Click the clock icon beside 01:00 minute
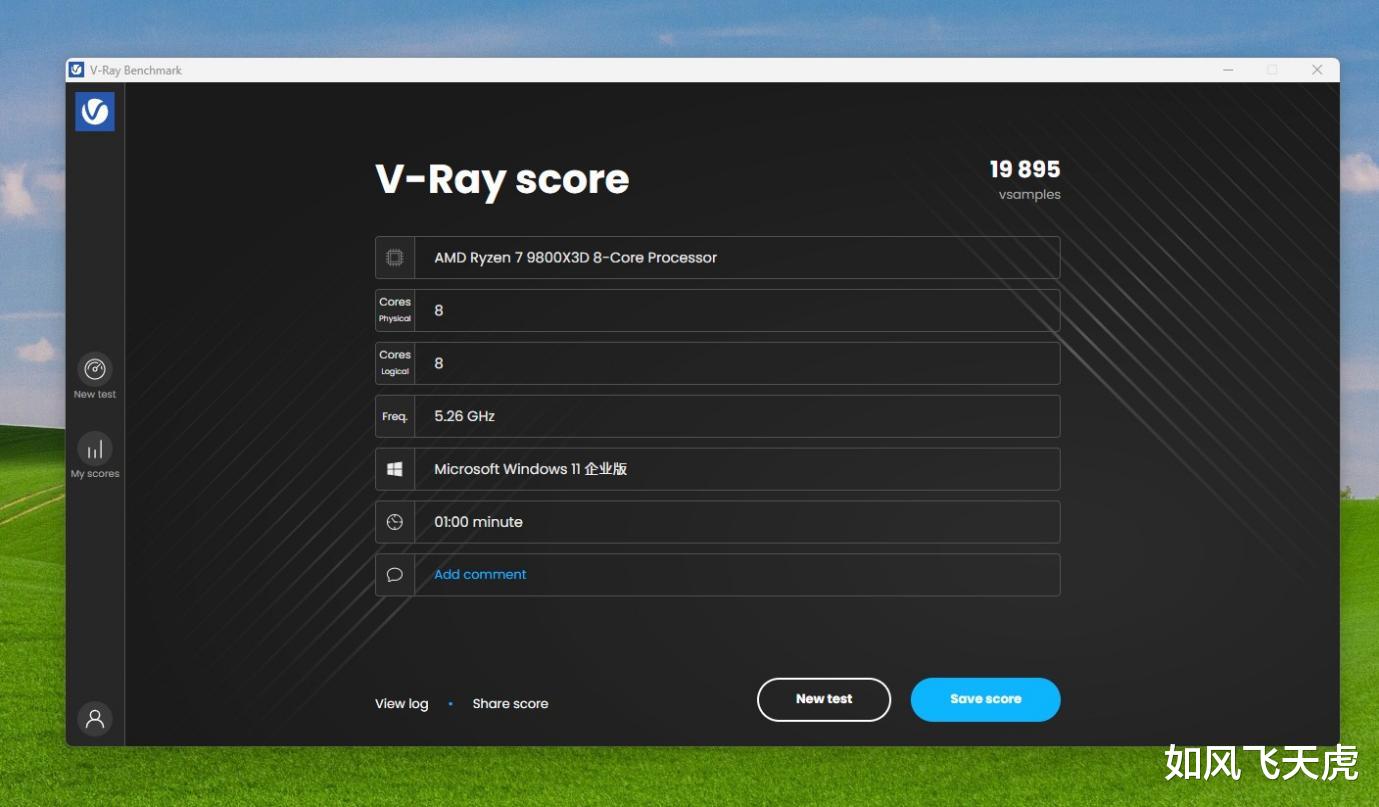Viewport: 1379px width, 807px height. [395, 522]
